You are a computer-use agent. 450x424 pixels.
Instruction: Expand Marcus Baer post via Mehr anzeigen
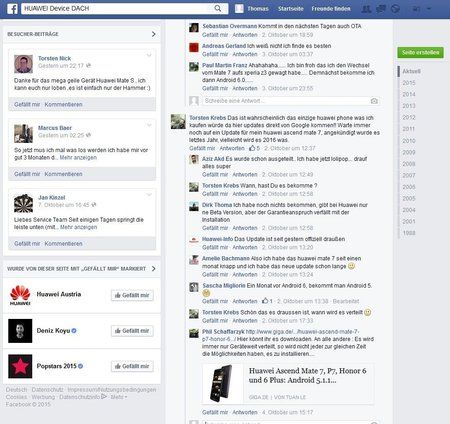[x=78, y=158]
